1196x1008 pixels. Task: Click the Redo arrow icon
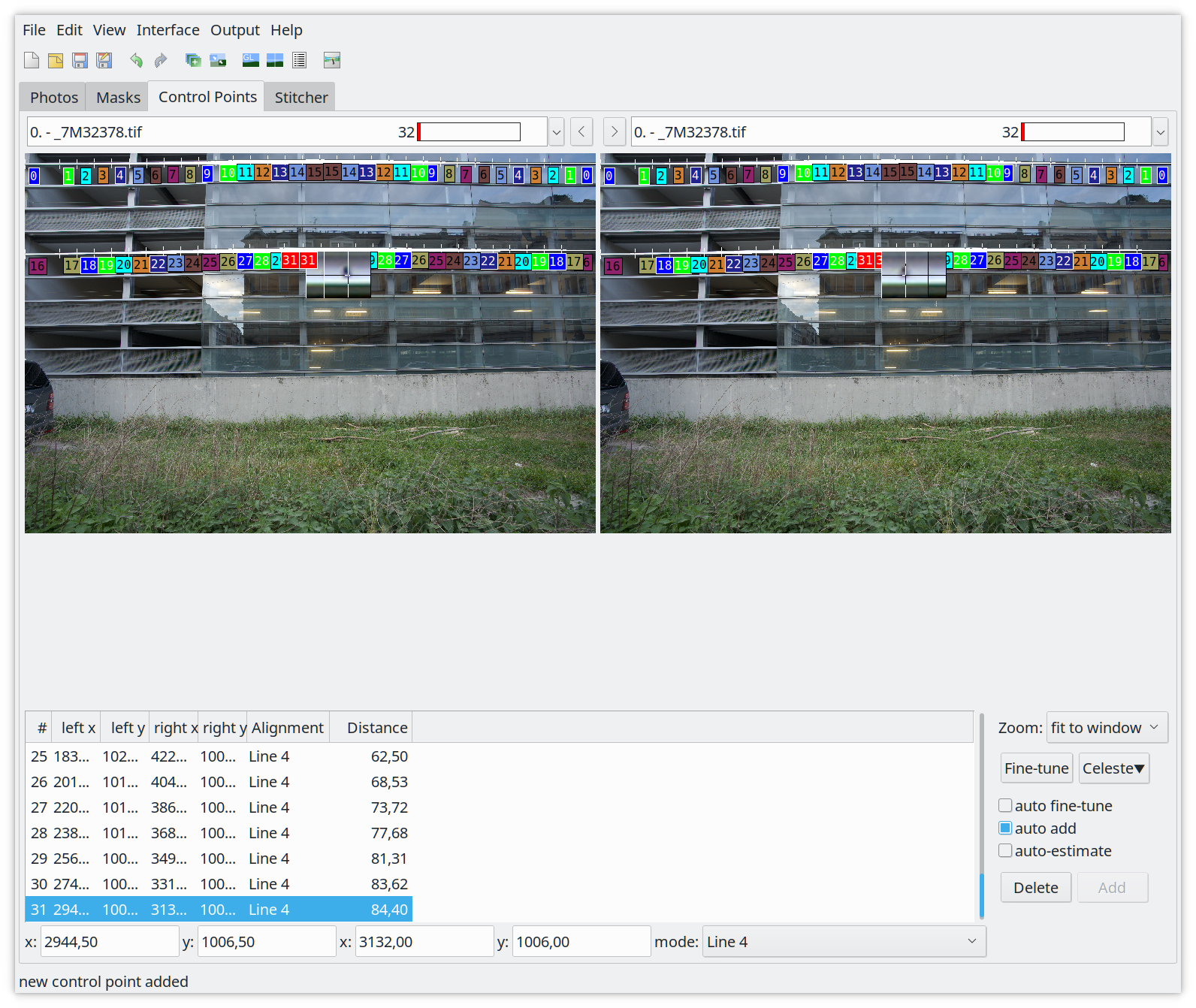tap(160, 60)
